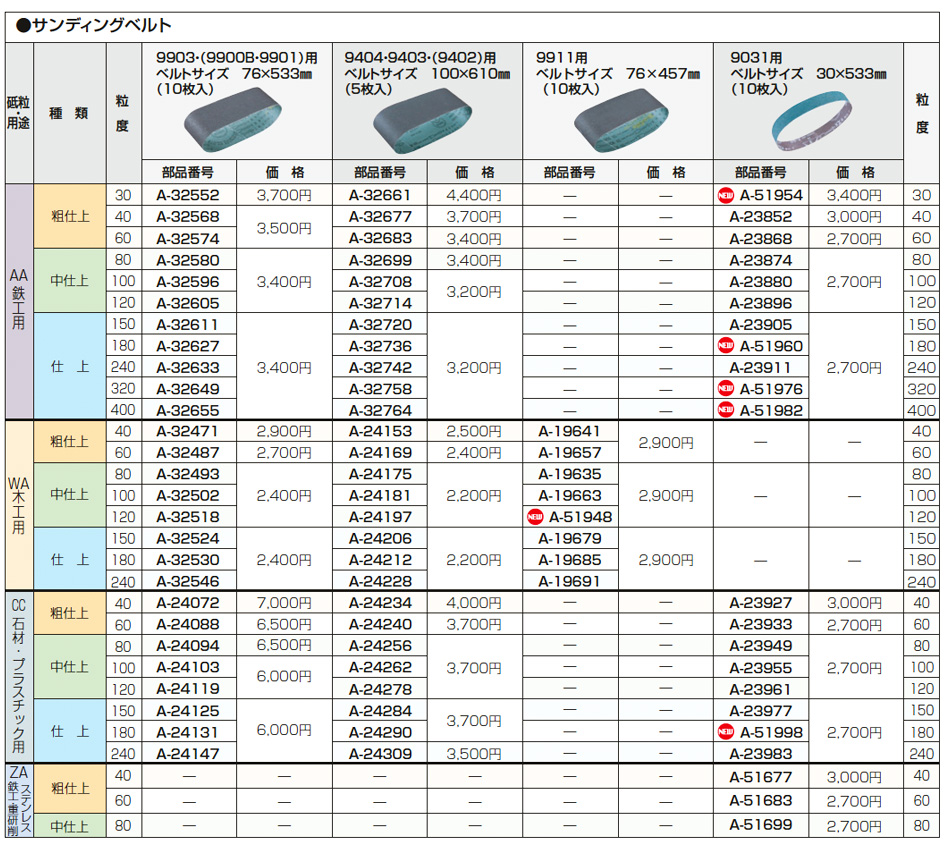
Task: Select the サンディングベルト section title
Action: [94, 26]
